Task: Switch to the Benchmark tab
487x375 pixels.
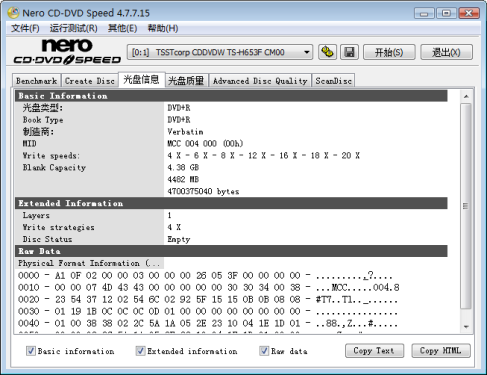Action: (x=37, y=81)
